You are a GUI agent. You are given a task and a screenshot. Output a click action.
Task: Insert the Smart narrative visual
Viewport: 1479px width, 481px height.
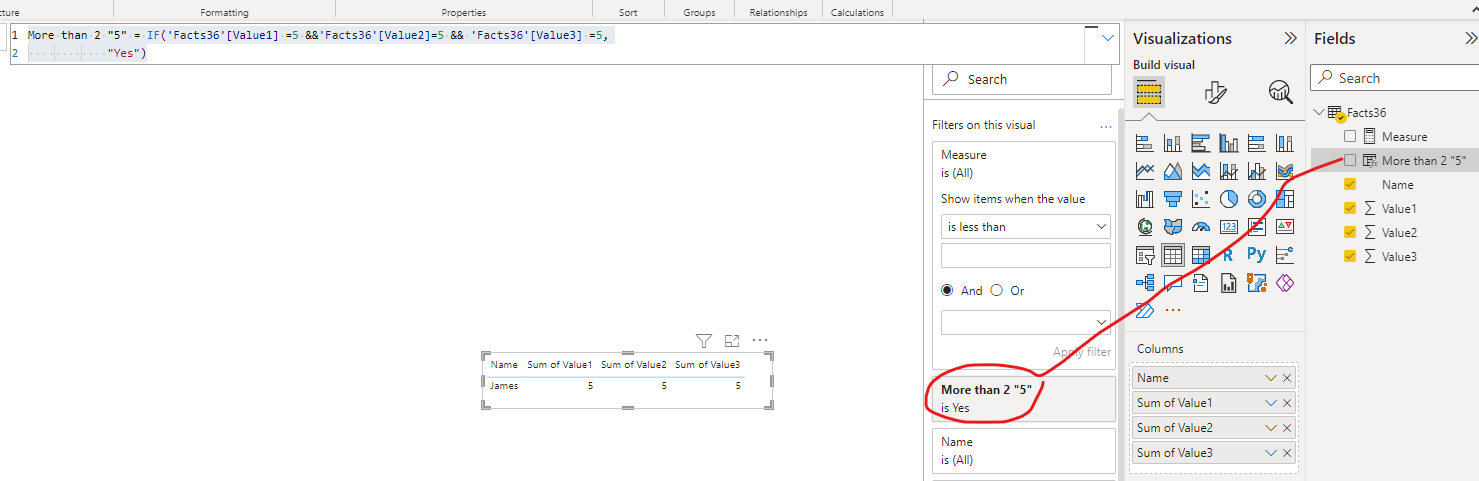click(1201, 283)
